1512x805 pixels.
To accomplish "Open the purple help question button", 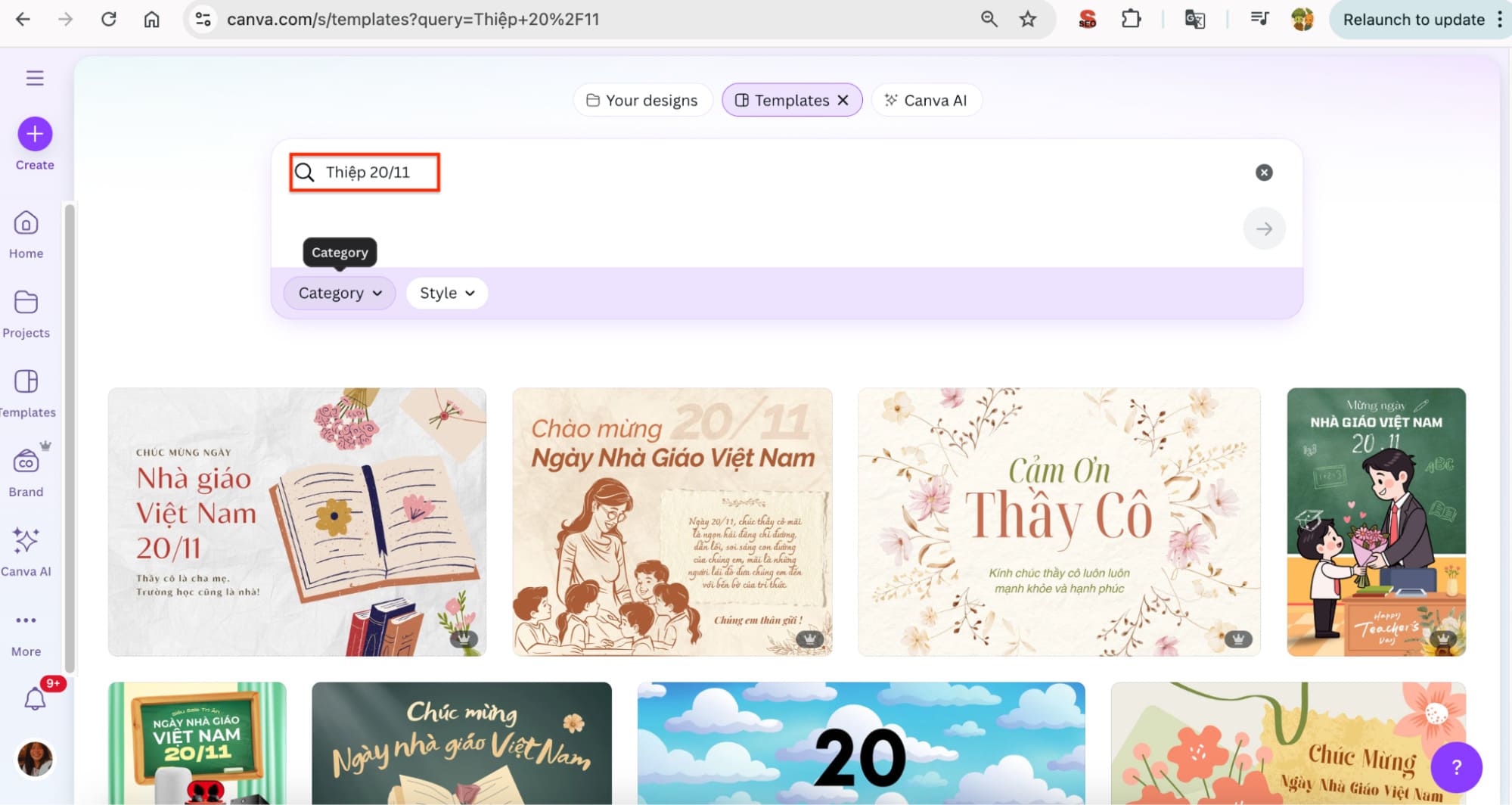I will click(1456, 766).
